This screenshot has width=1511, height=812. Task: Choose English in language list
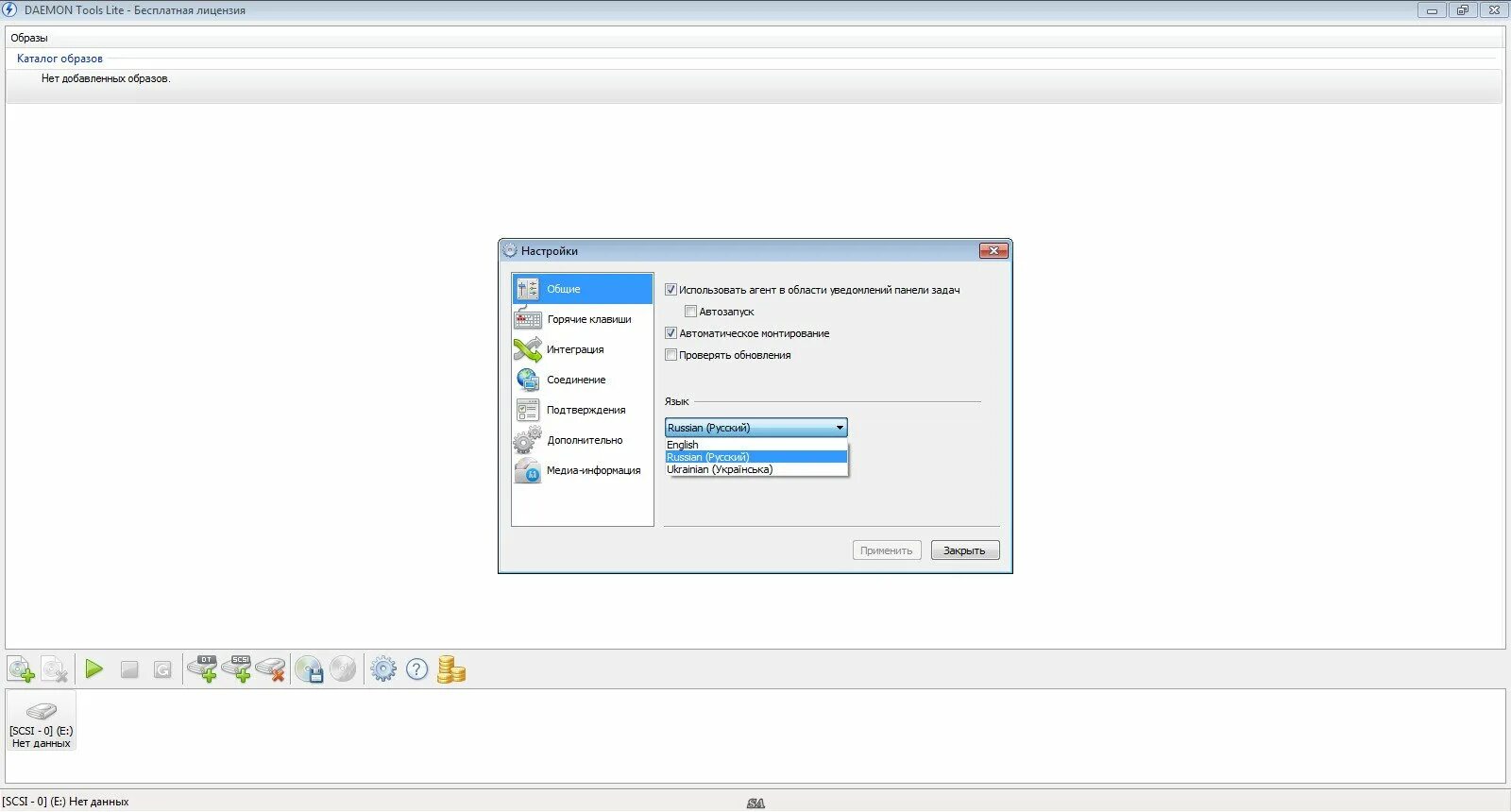(x=756, y=445)
